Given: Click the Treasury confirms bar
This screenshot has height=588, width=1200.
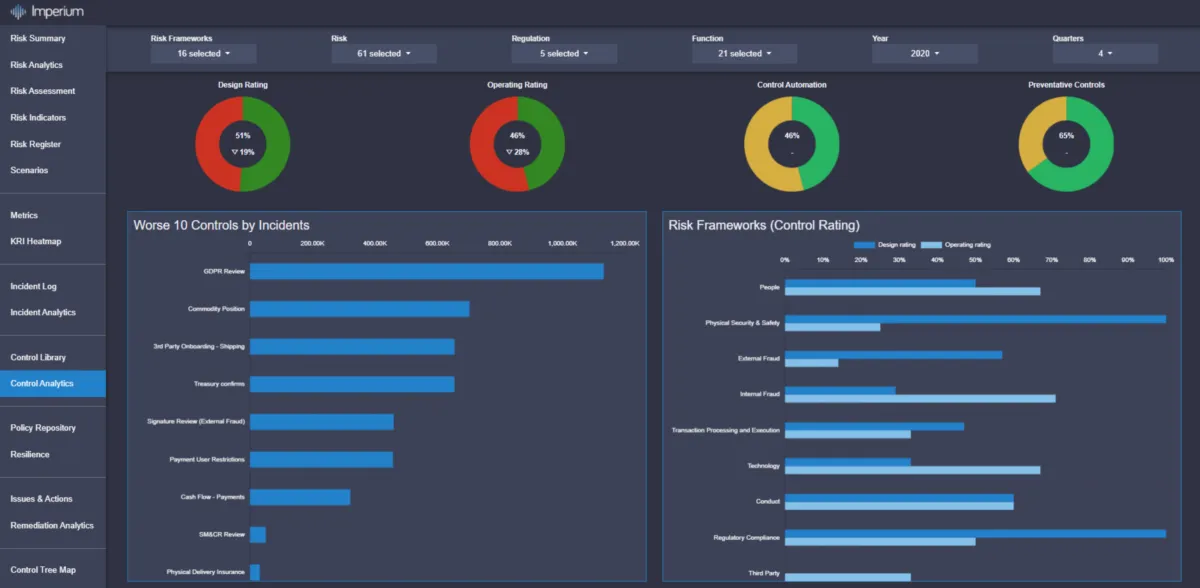Looking at the screenshot, I should [352, 384].
